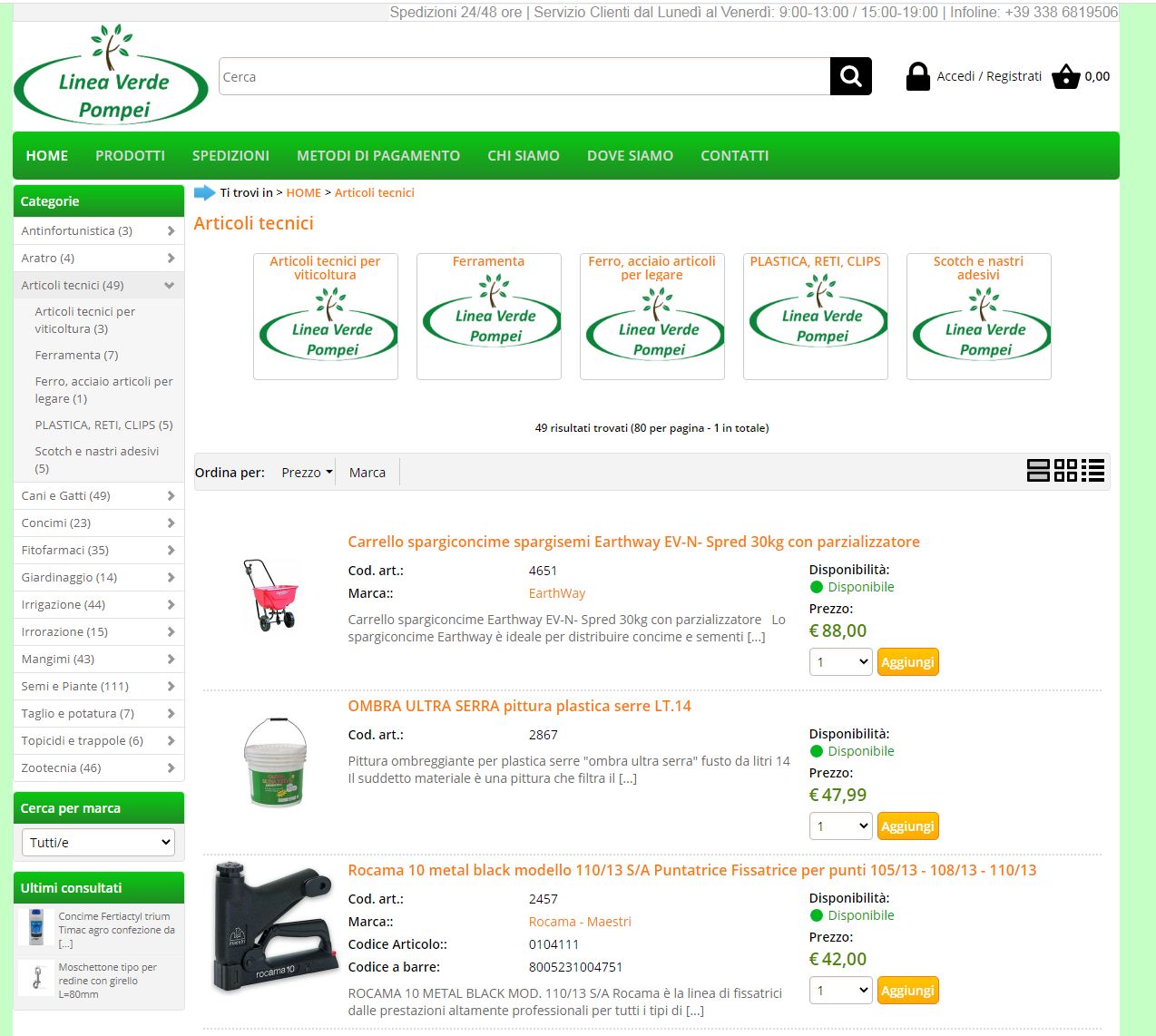Click the EarthWay brand link
1156x1036 pixels.
tap(557, 593)
